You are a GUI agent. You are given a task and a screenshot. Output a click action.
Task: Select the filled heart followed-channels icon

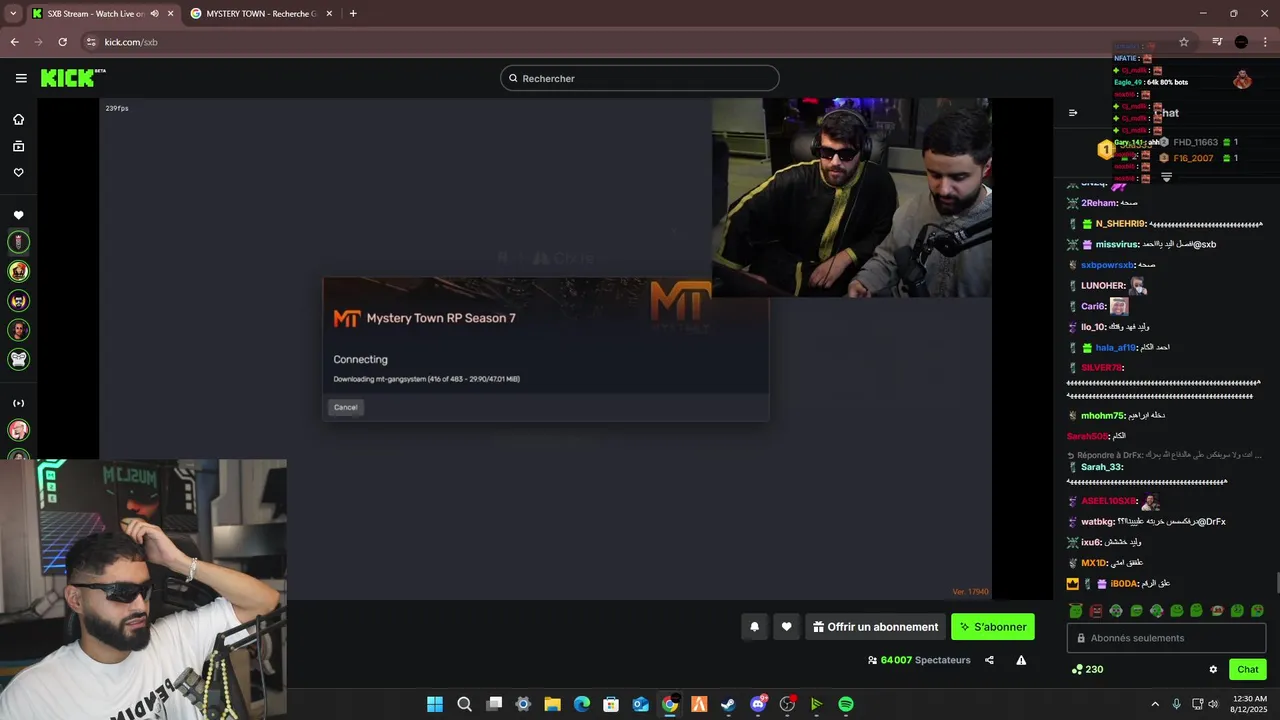(x=18, y=215)
